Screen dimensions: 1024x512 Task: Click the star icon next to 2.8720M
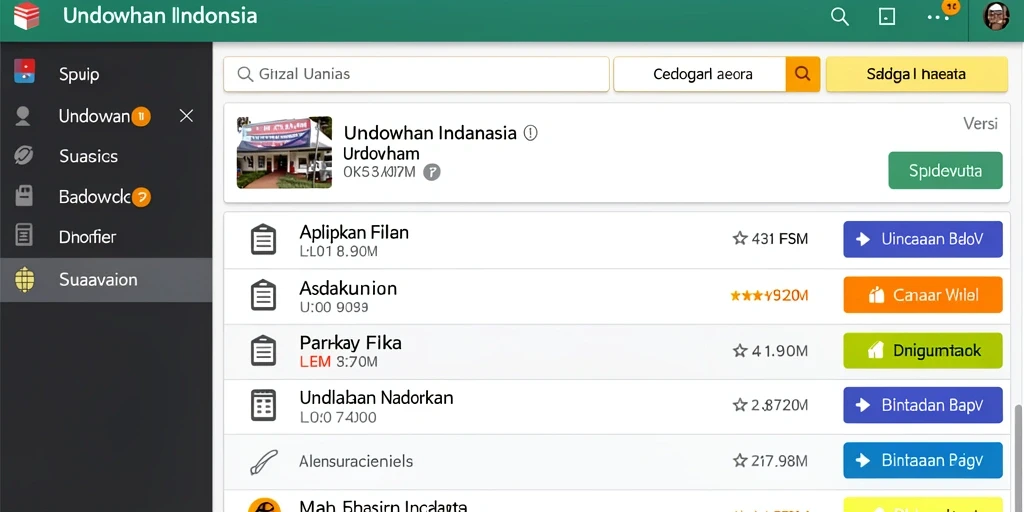tap(740, 405)
